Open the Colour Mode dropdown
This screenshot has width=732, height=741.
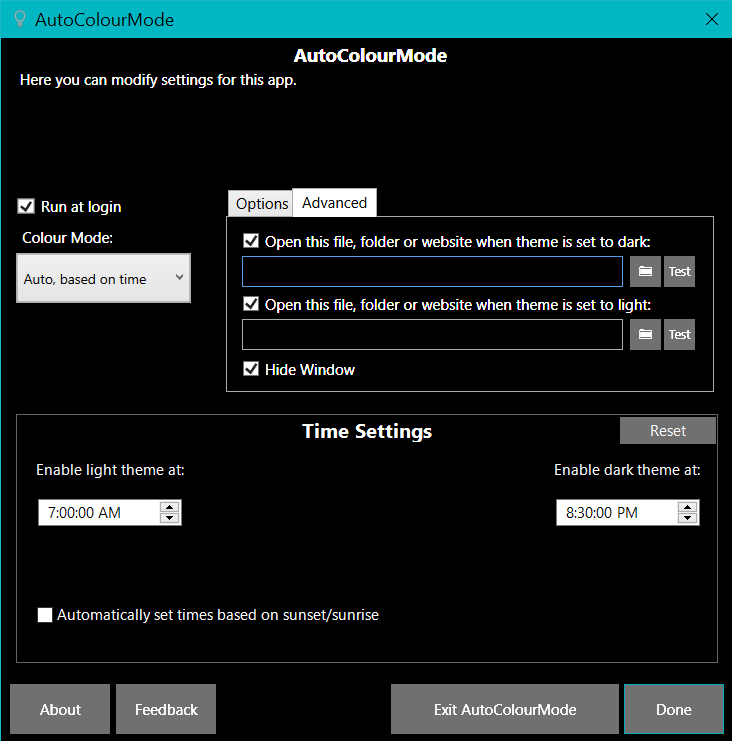click(103, 278)
